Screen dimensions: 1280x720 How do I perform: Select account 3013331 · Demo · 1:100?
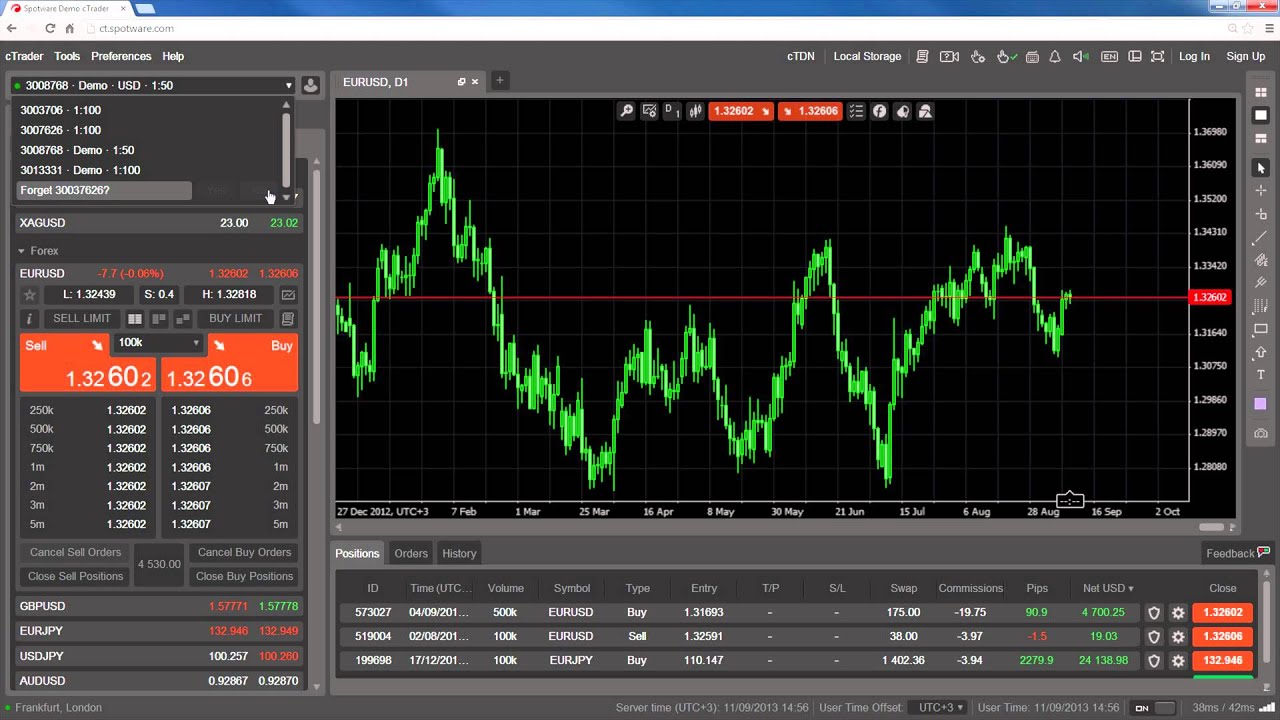[x=80, y=170]
